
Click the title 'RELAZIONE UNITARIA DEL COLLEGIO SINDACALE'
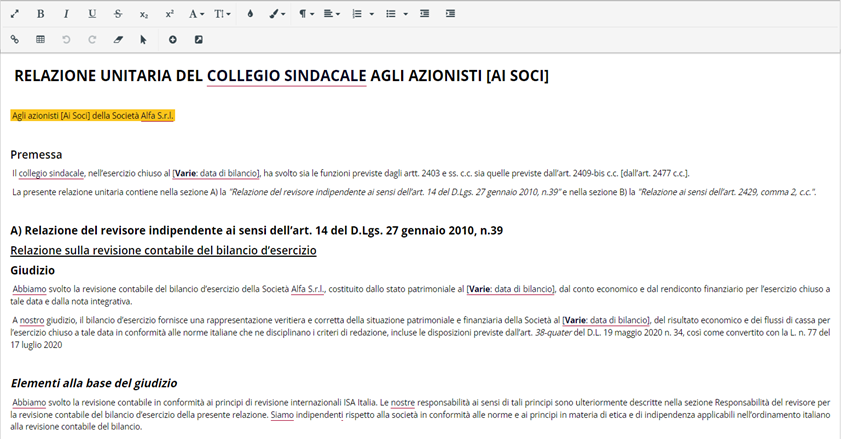click(x=190, y=76)
